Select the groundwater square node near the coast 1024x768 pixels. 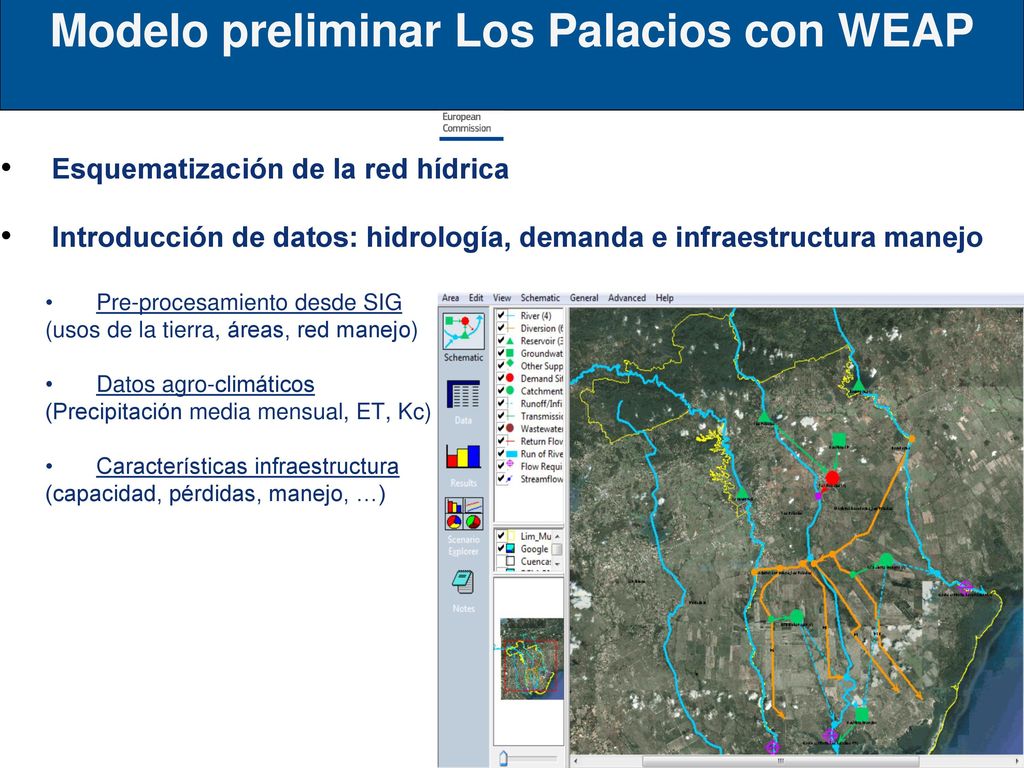coord(862,714)
